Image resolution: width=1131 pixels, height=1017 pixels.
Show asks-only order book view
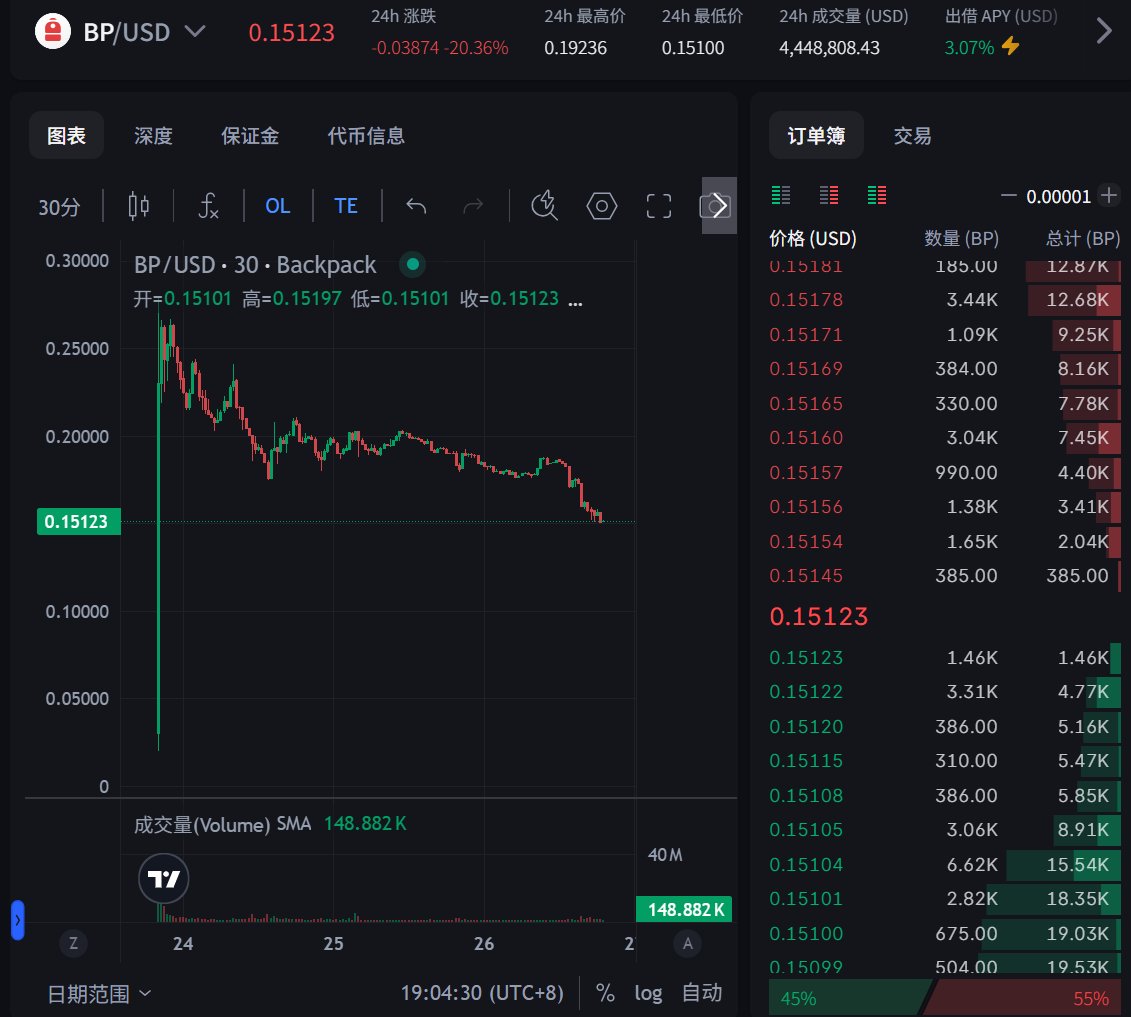[x=829, y=195]
